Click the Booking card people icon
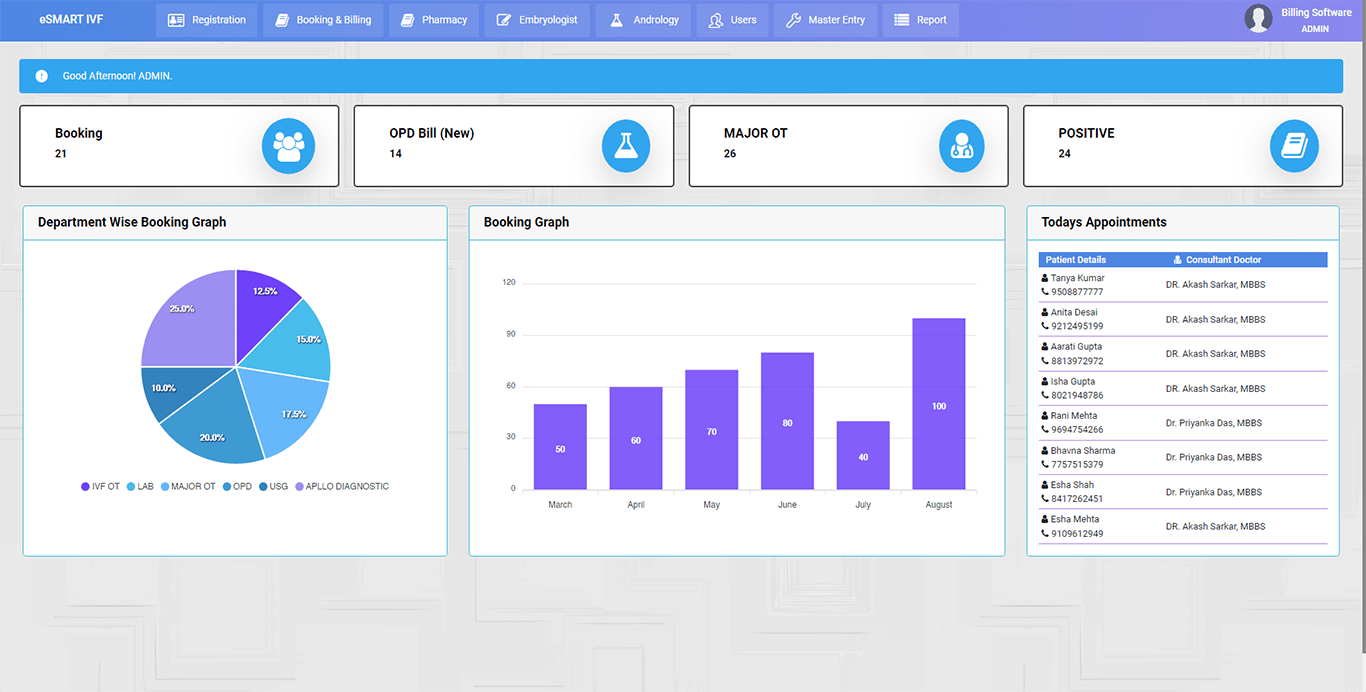This screenshot has height=692, width=1366. coord(288,146)
